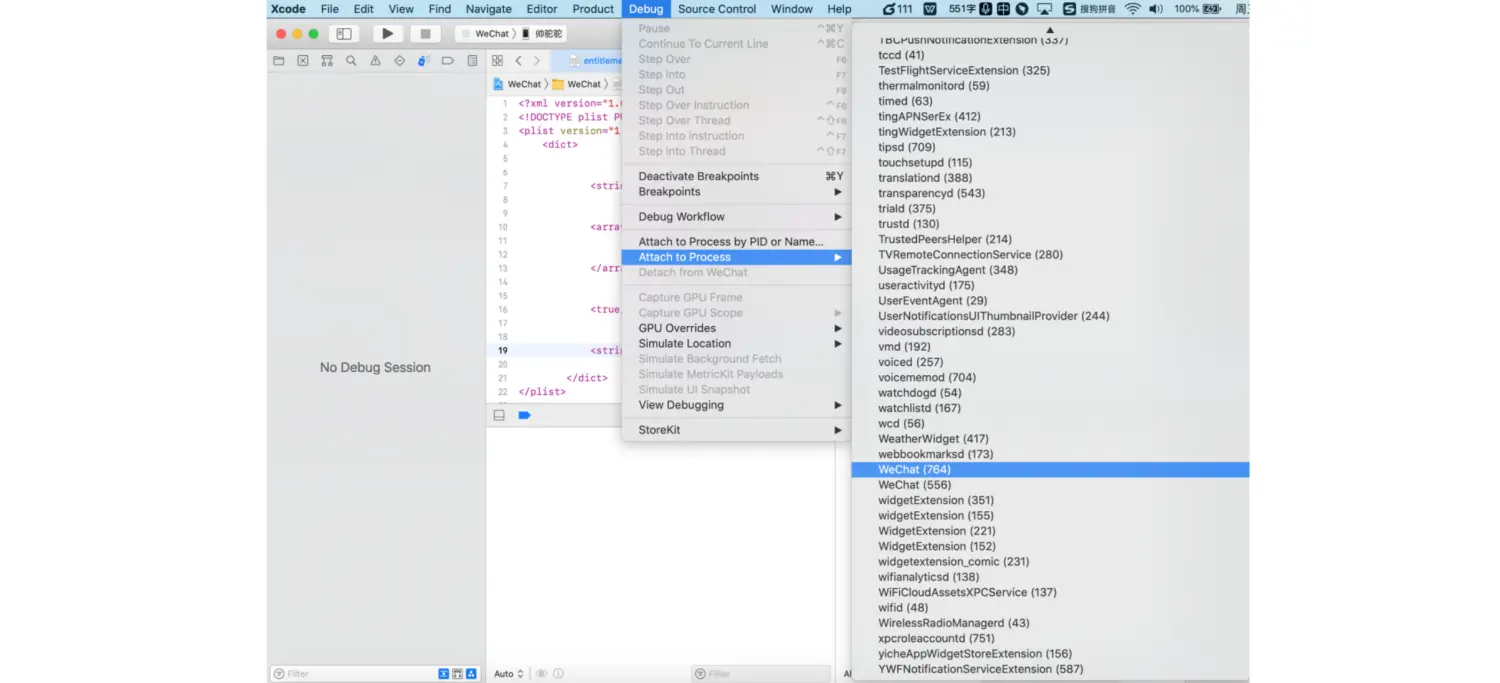Choose Deactivate Breakpoints menu item
The image size is (1500, 683).
(x=736, y=176)
